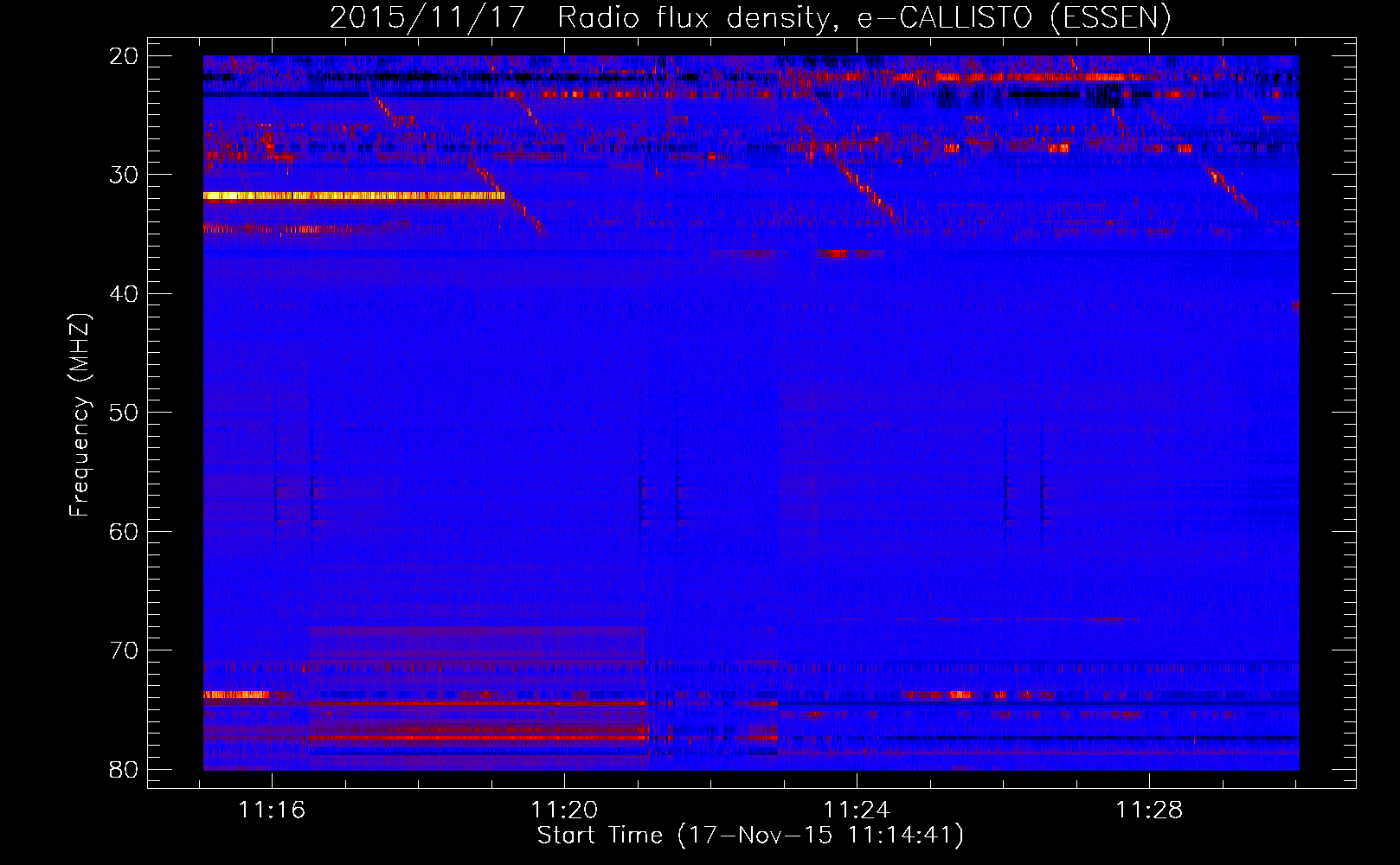The image size is (1400, 865).
Task: Click the frequency tick label "60"
Action: click(x=125, y=531)
